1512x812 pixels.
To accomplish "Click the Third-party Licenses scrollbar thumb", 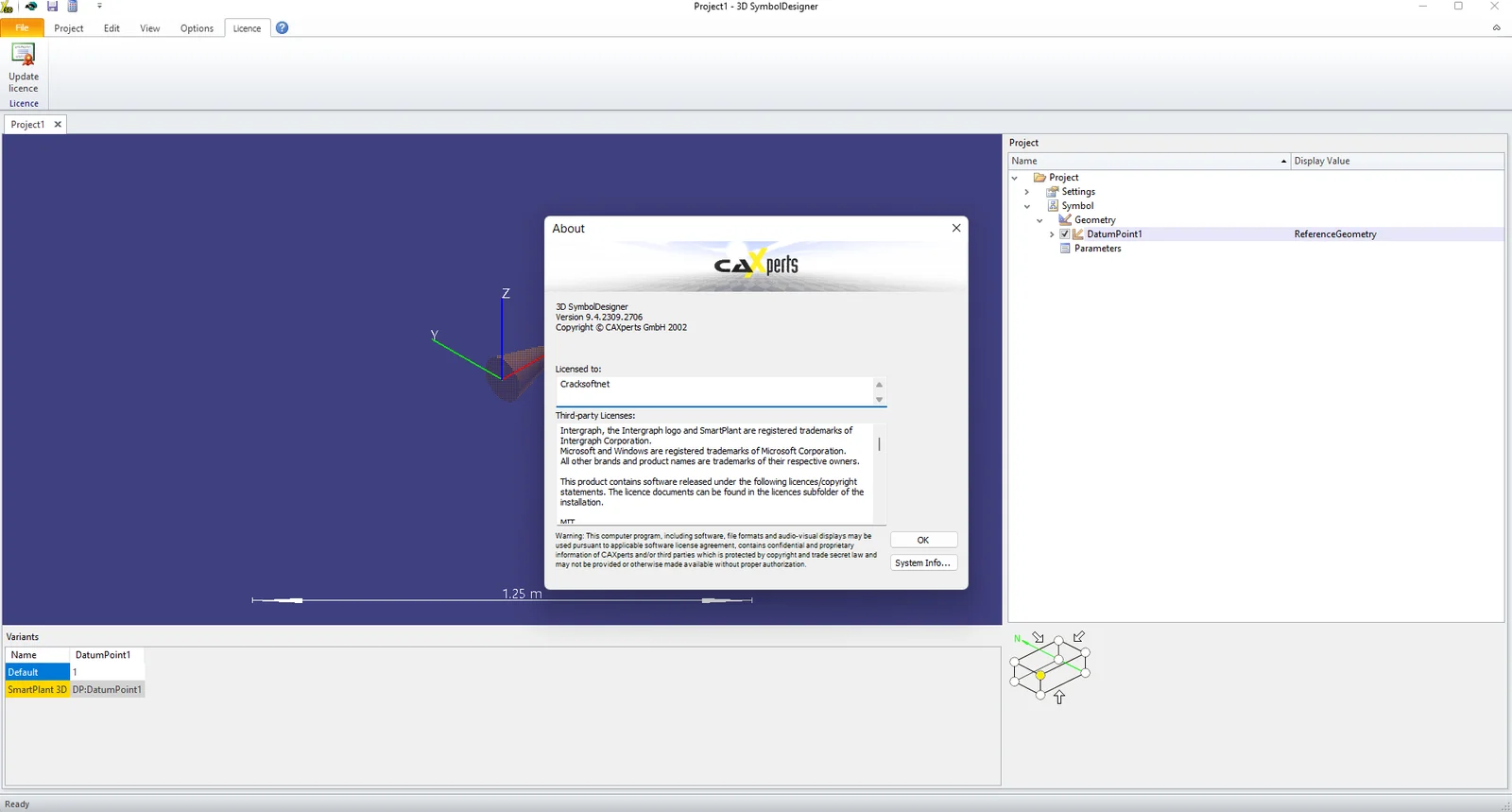I will coord(879,444).
